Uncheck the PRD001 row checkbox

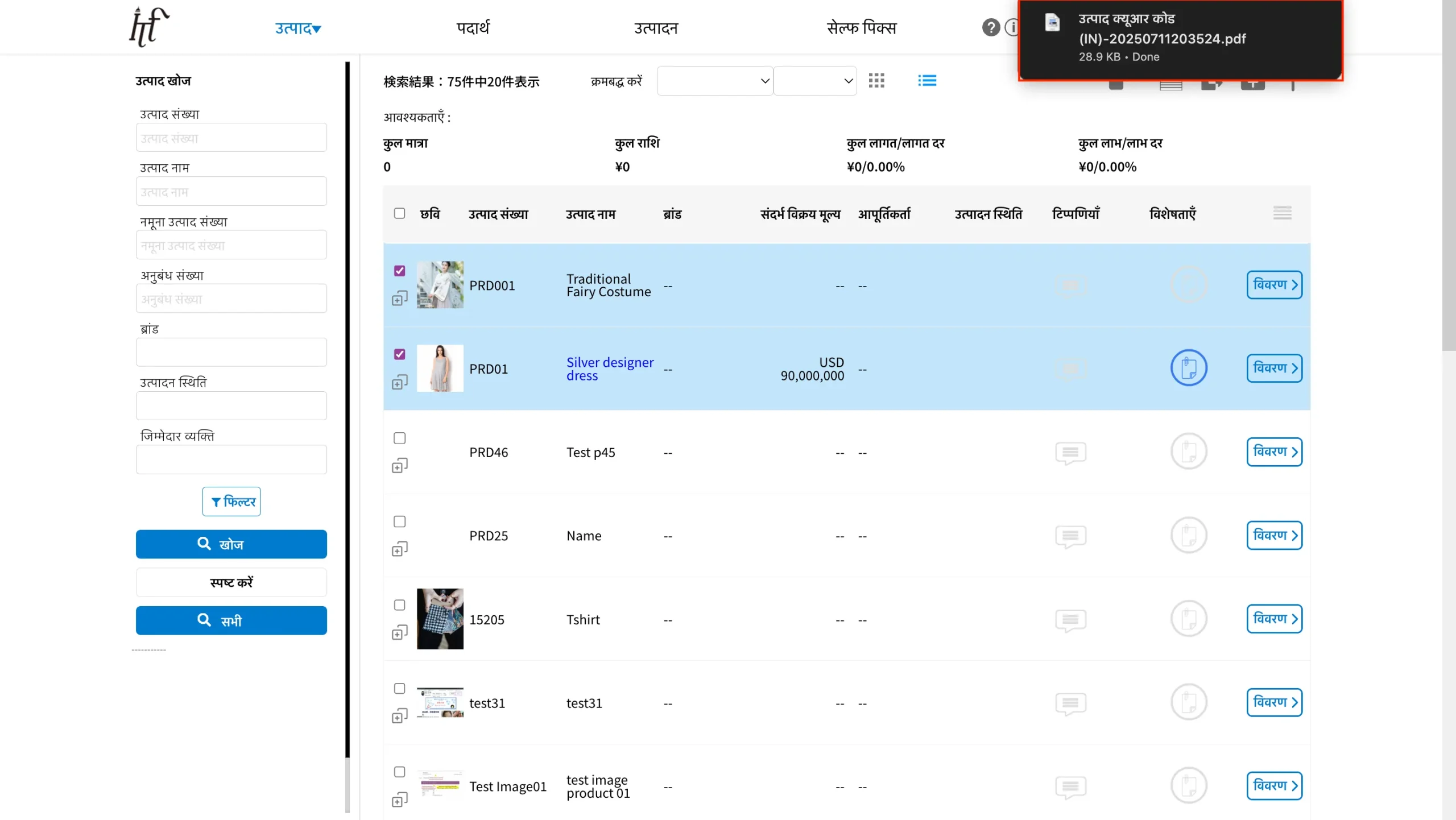click(x=399, y=271)
